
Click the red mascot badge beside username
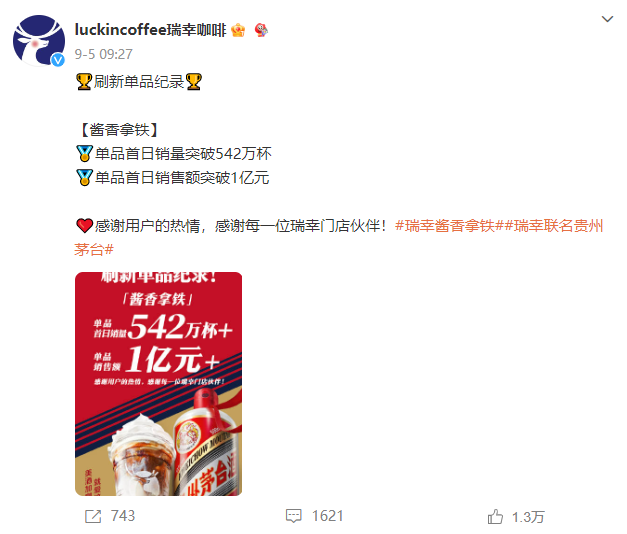261,30
